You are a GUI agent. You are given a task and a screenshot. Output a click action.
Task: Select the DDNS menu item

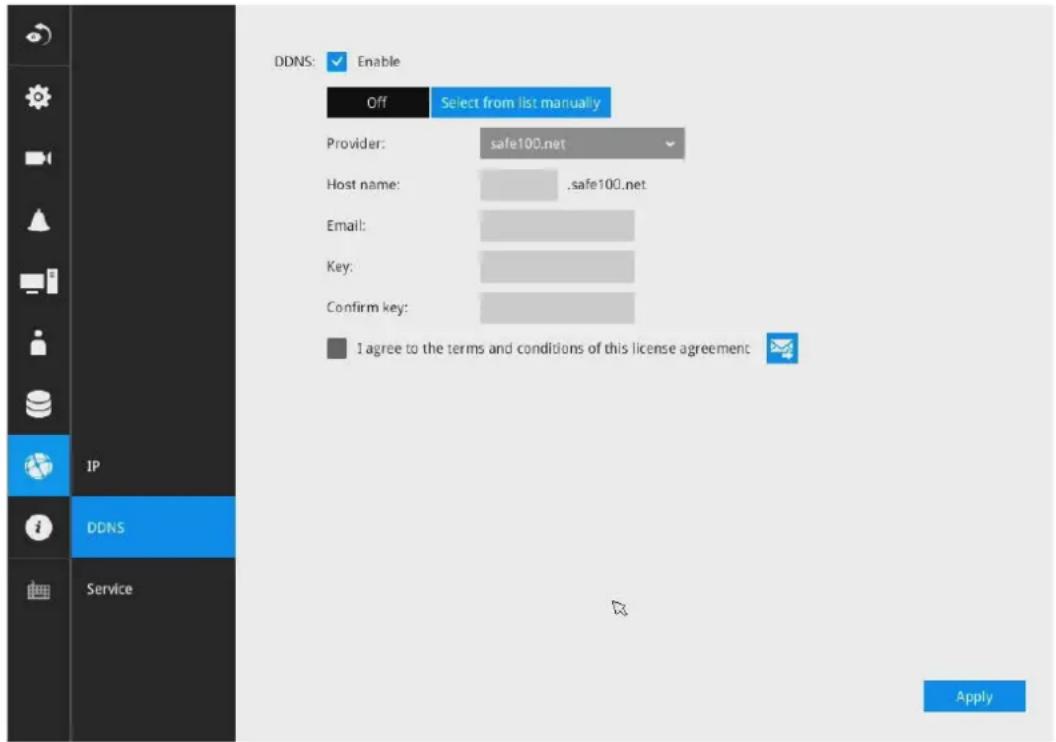pyautogui.click(x=154, y=527)
